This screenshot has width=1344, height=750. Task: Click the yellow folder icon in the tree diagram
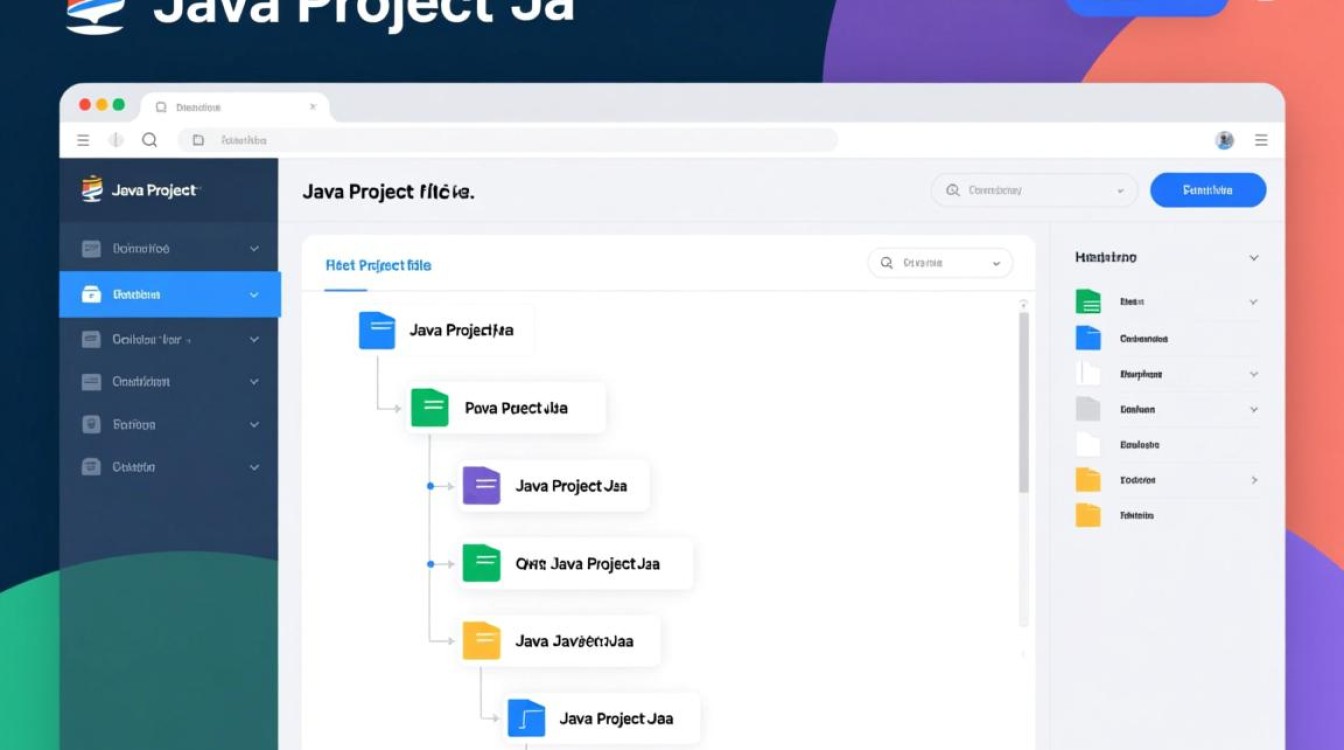pos(481,640)
